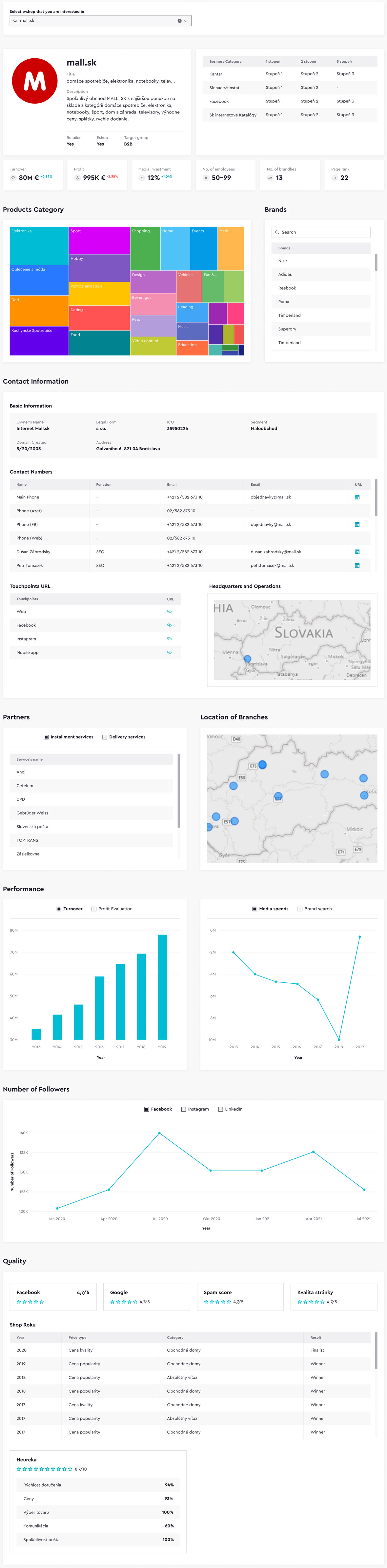
Task: Click the No. of employees icon
Action: 206,178
